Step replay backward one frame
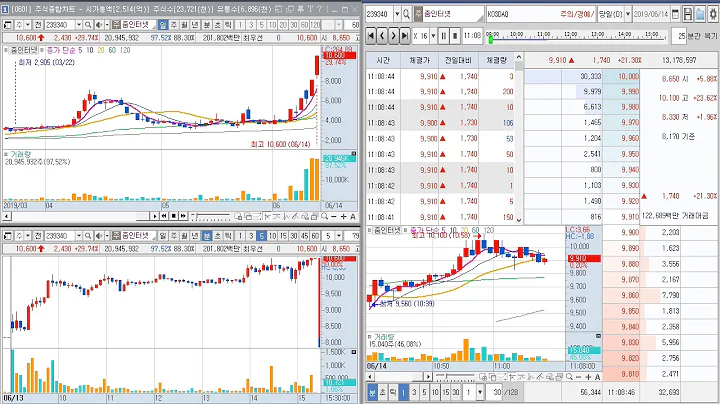Viewport: 720px width, 404px height. click(382, 35)
